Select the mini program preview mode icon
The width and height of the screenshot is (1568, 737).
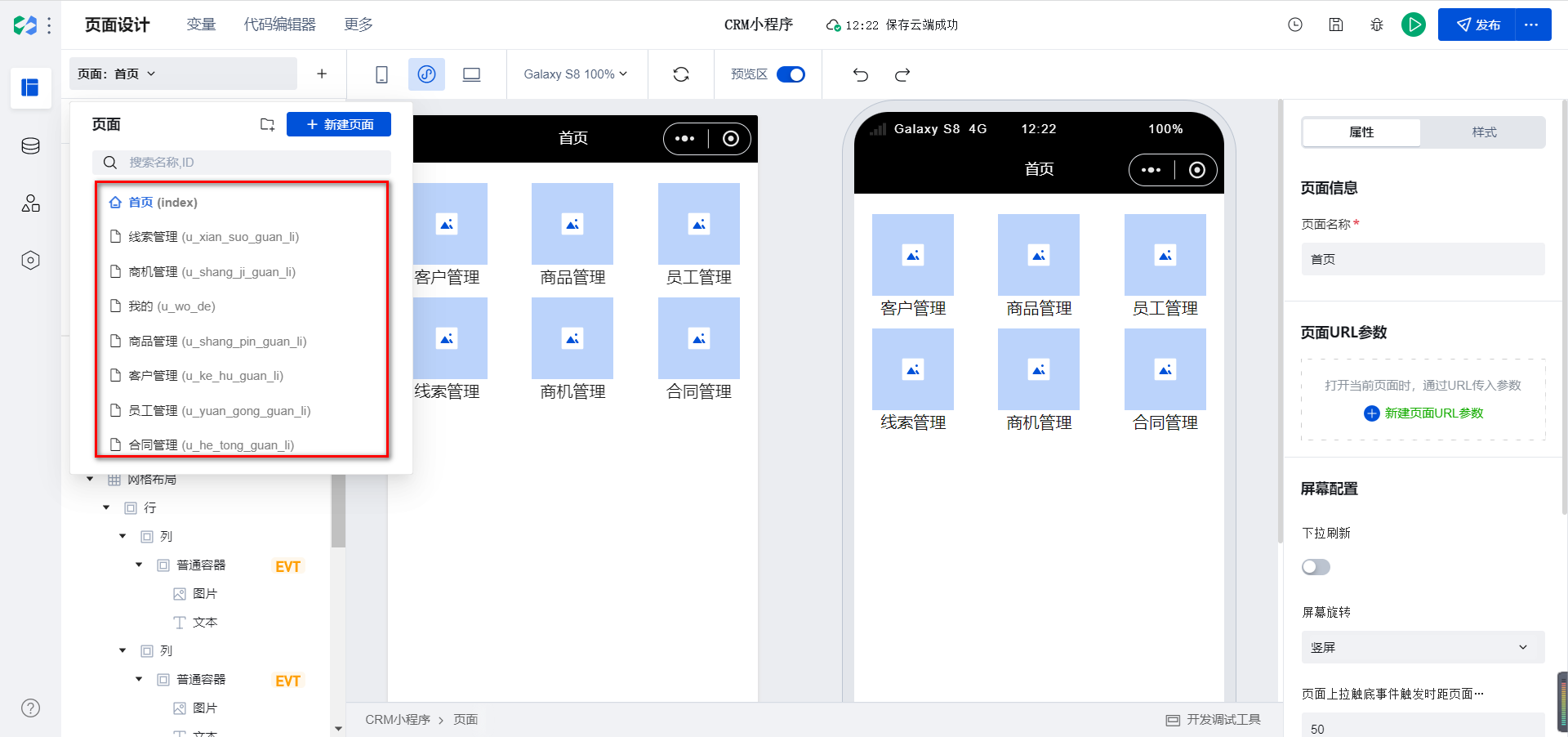point(426,74)
